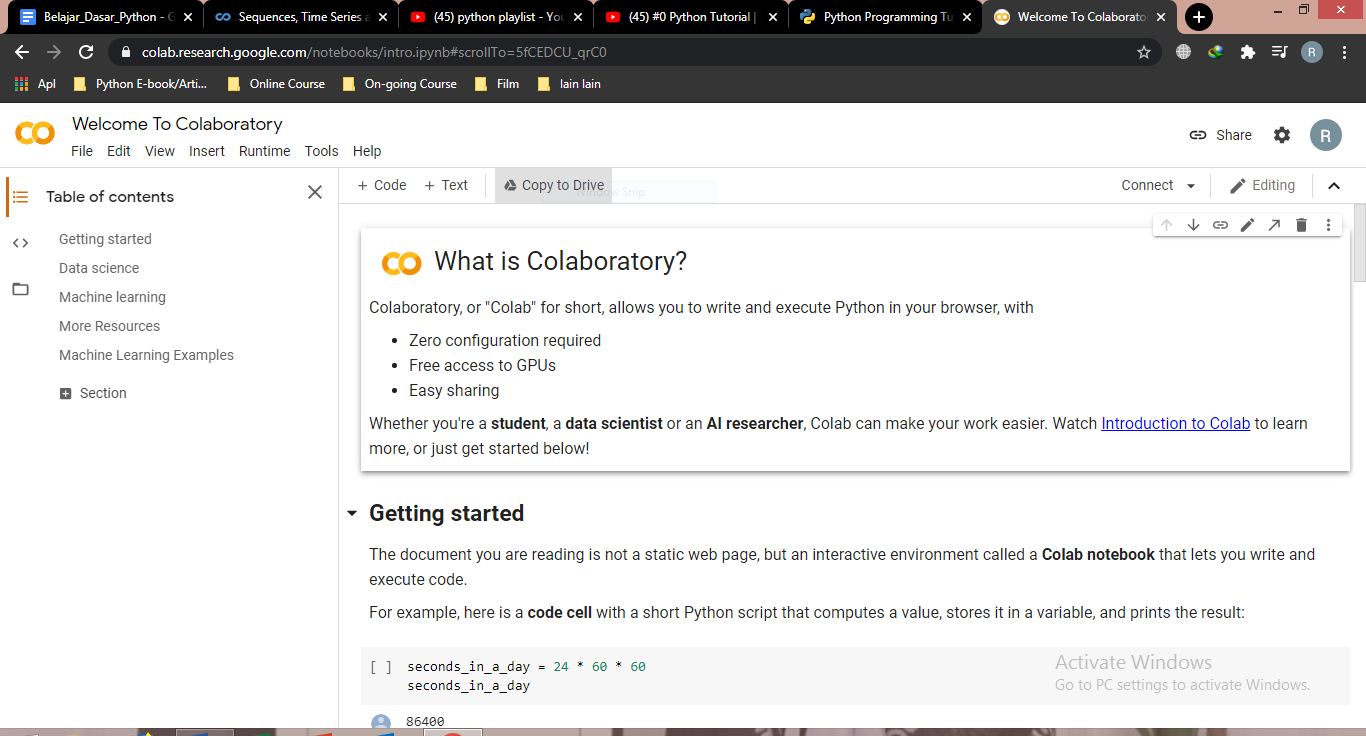Open cell in new tab via arrow icon

tap(1274, 224)
